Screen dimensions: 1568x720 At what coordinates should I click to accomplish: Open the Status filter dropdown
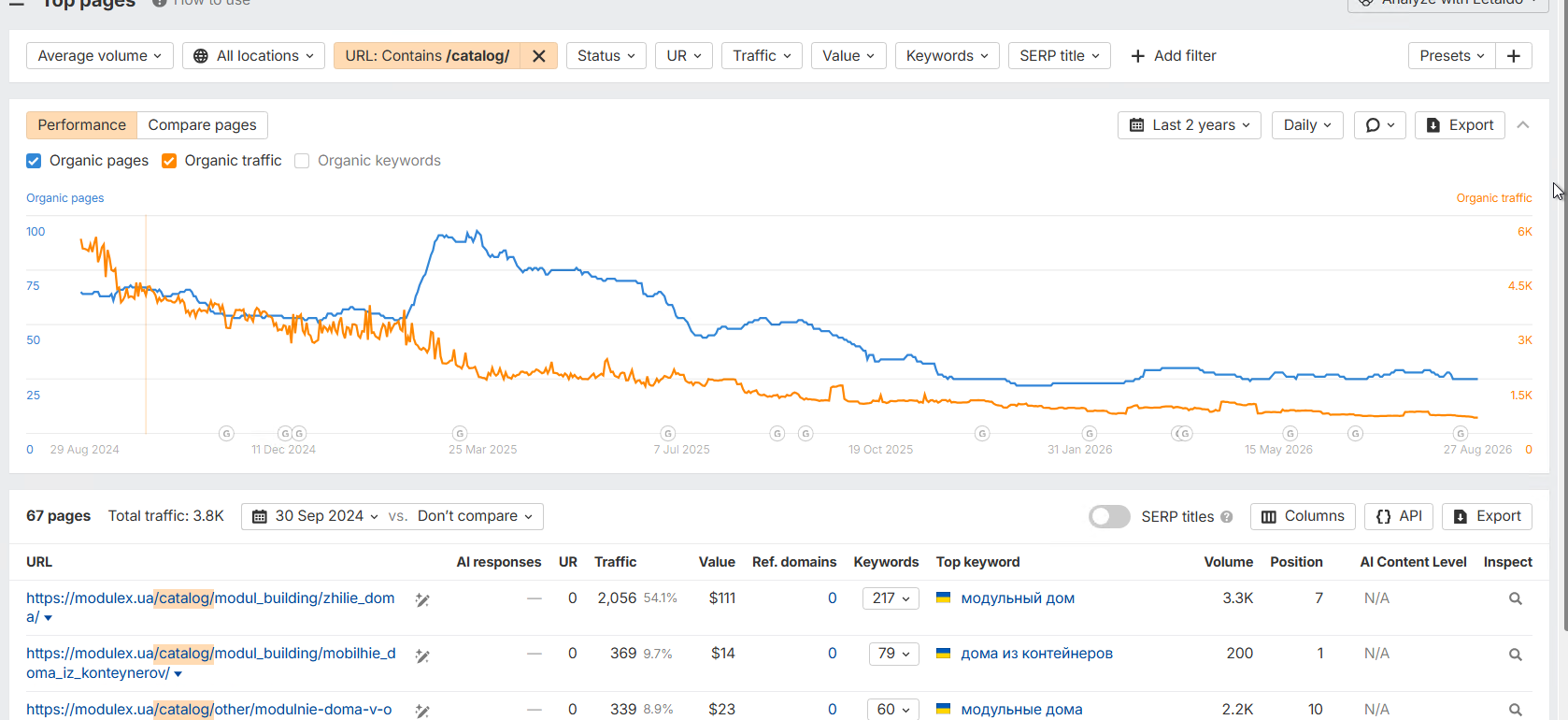(x=606, y=56)
